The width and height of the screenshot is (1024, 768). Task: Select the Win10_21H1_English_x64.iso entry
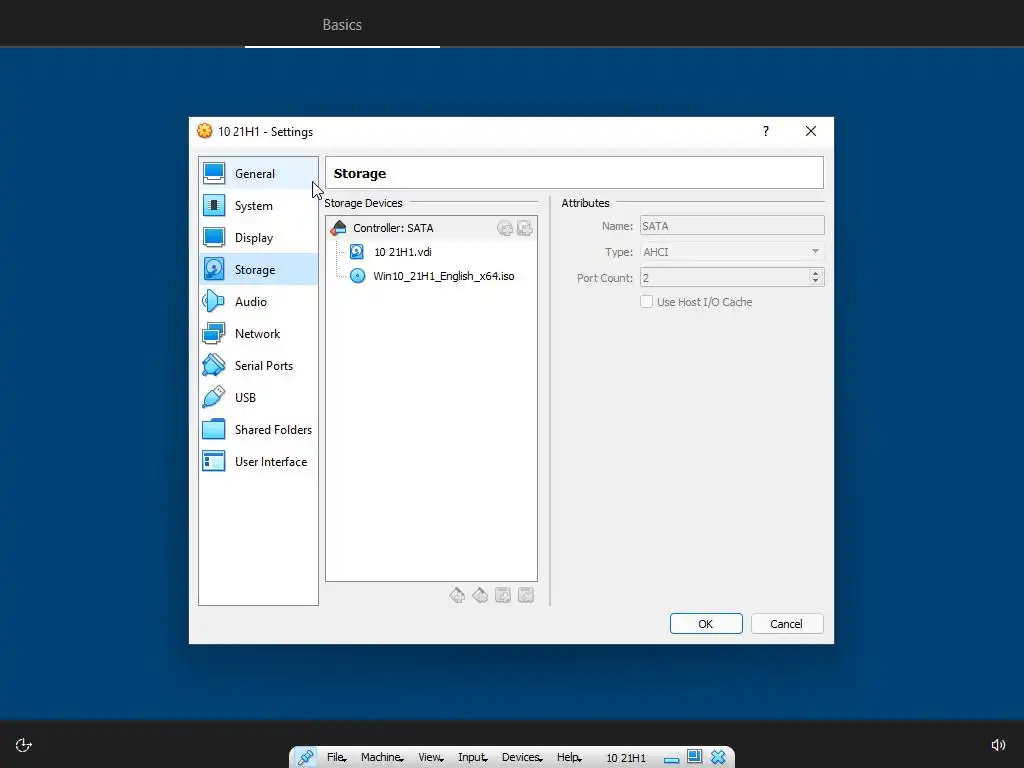tap(443, 276)
